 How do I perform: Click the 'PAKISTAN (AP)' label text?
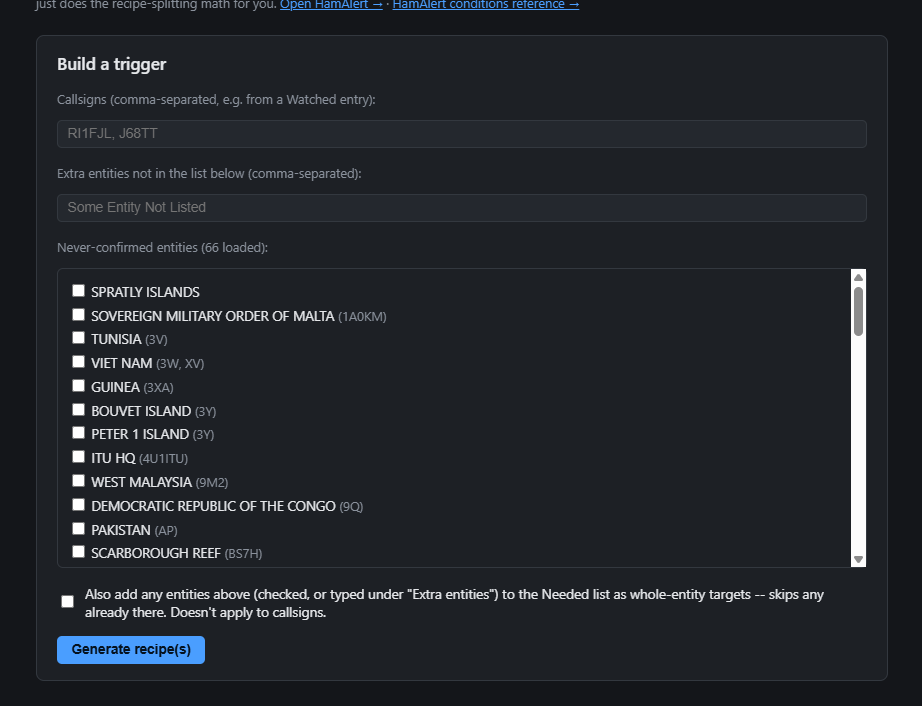point(134,530)
